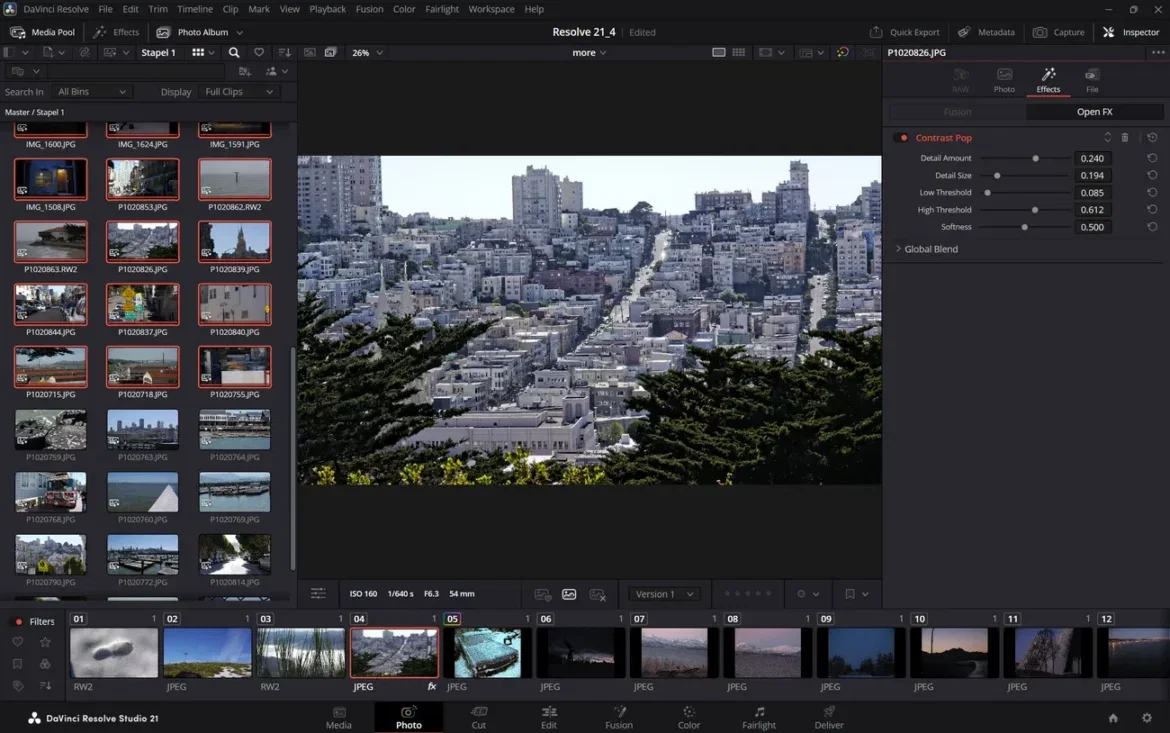Viewport: 1170px width, 733px height.
Task: Open the Color page
Action: coord(689,717)
